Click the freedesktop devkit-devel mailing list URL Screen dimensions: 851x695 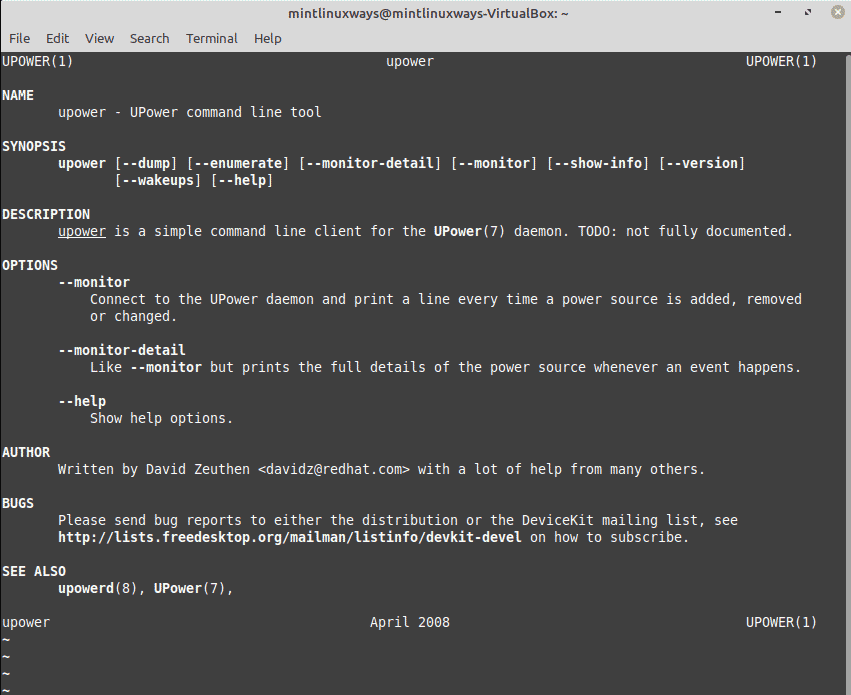coord(290,537)
